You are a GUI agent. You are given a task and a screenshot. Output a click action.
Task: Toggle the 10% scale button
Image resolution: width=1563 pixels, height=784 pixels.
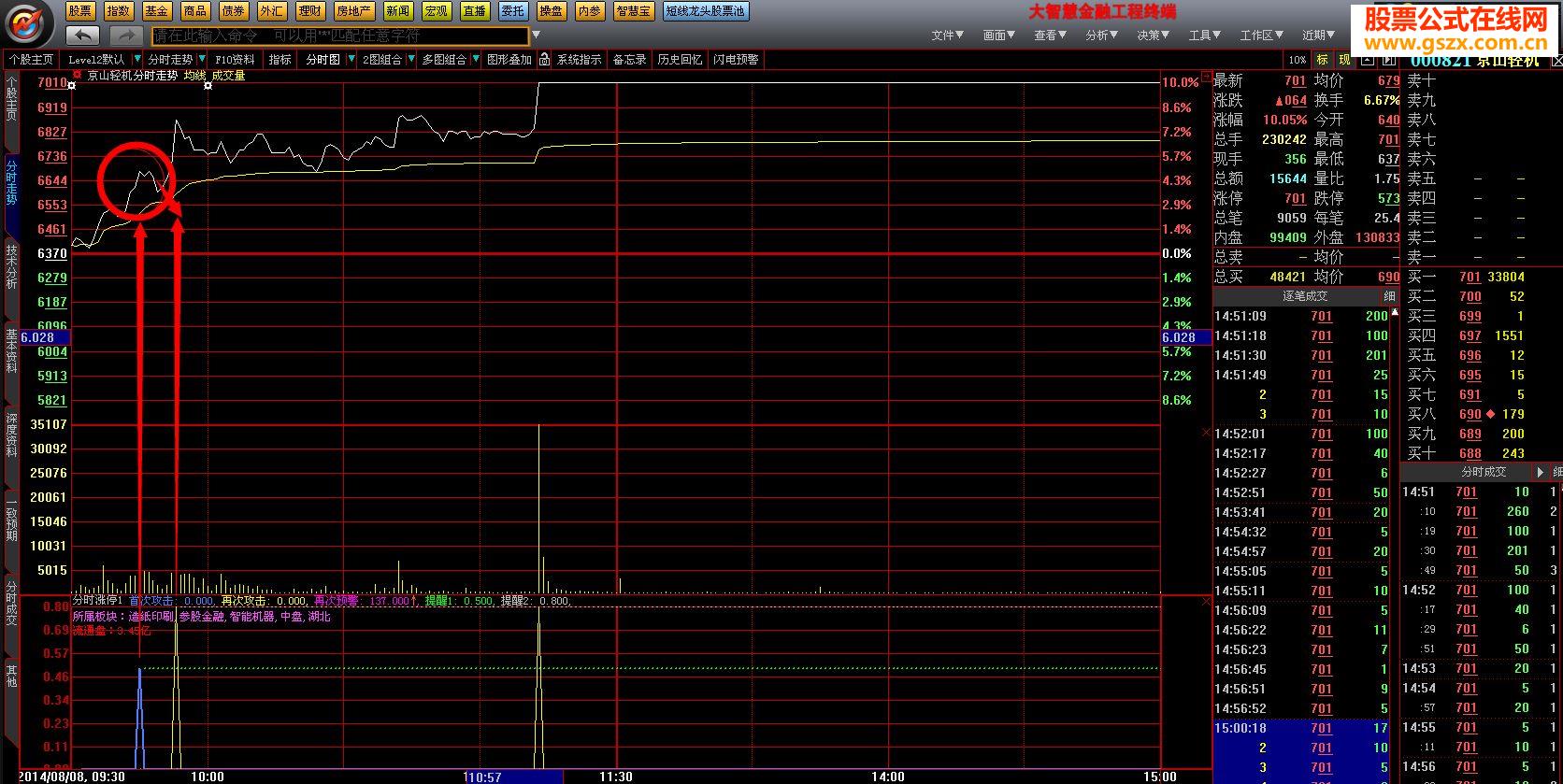[x=1297, y=60]
